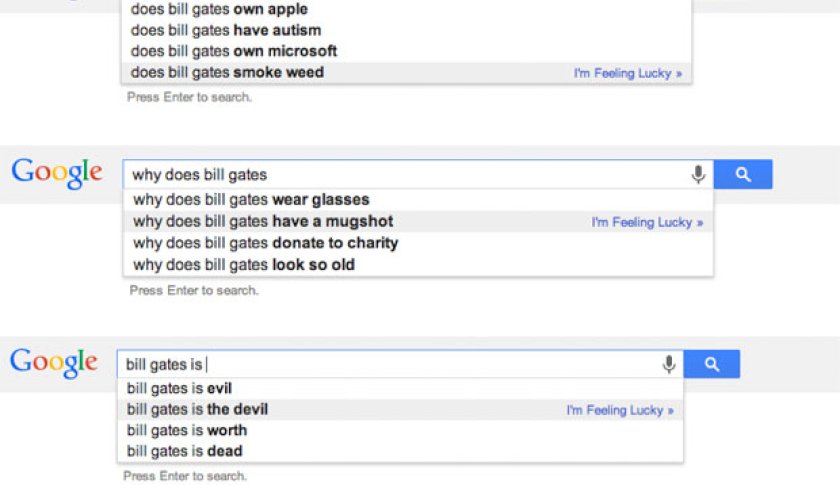Click Google logo next to 'bill gates is'
Image resolution: width=840 pixels, height=485 pixels.
pos(54,362)
